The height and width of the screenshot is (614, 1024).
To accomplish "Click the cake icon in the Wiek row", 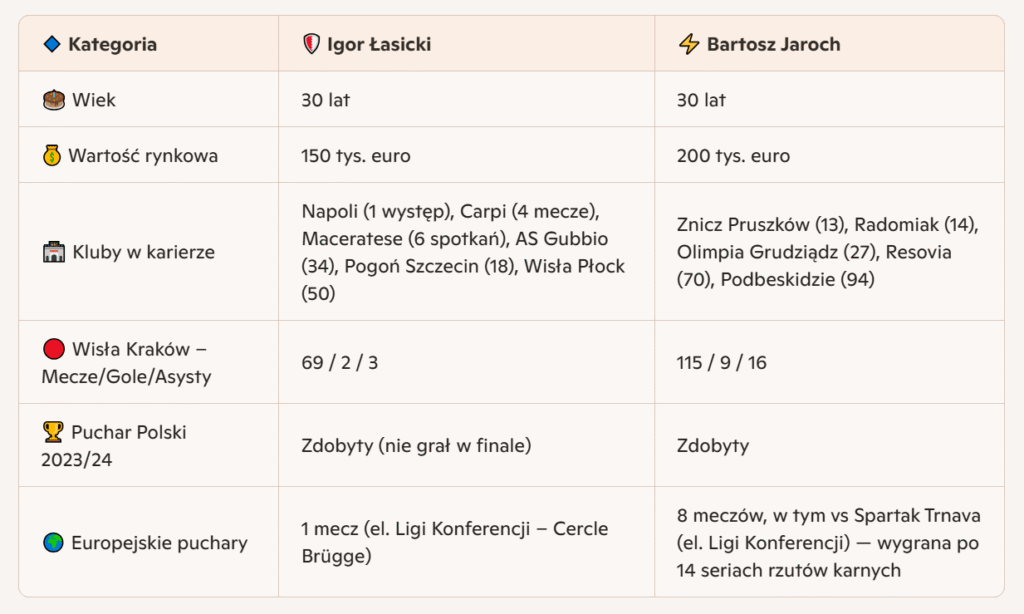I will pos(54,100).
